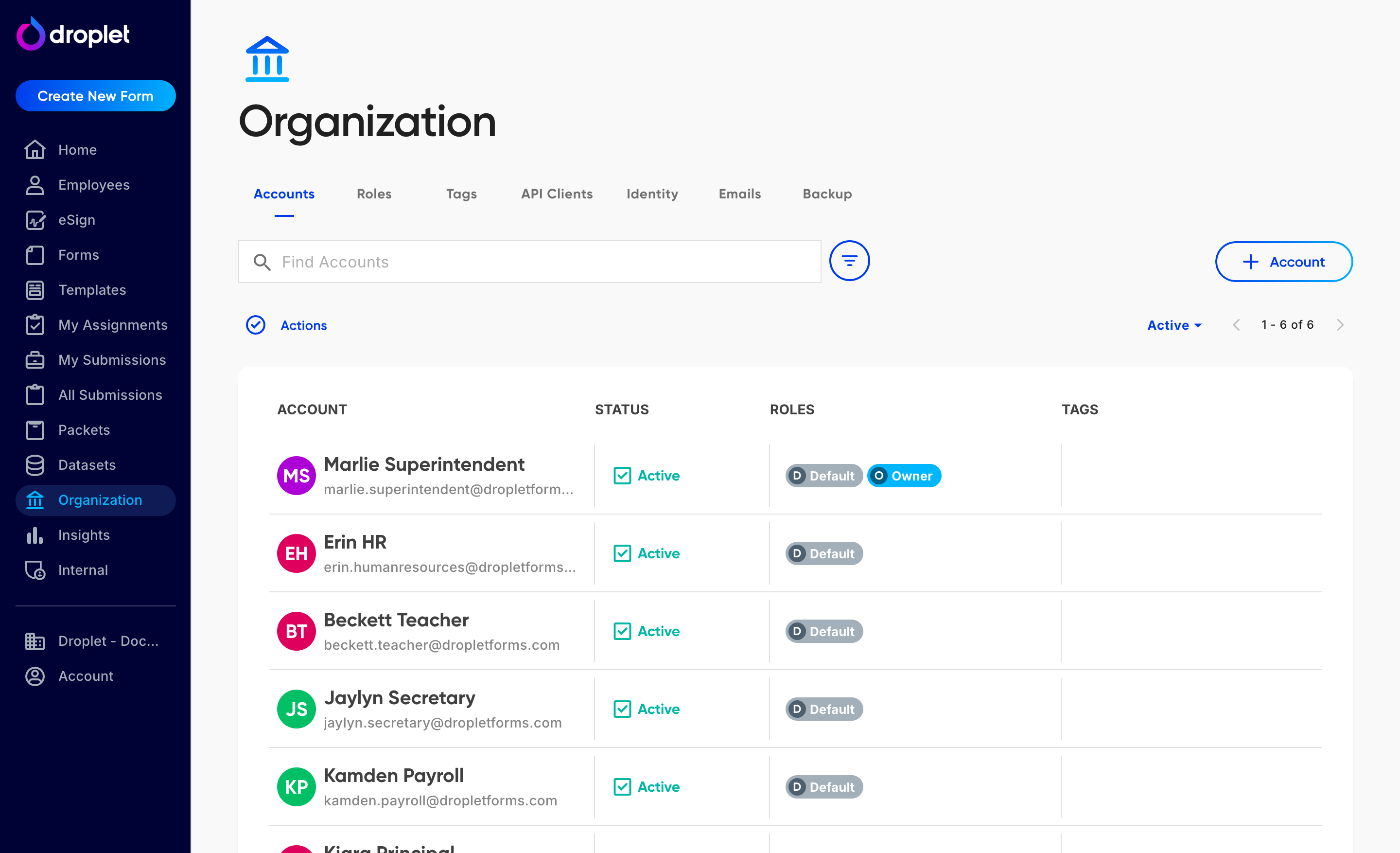This screenshot has width=1400, height=853.
Task: Click the BT avatar for Beckett Teacher
Action: click(x=296, y=631)
